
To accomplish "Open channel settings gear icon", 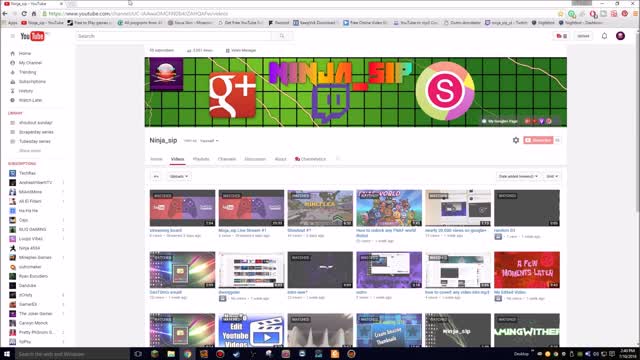I will click(516, 140).
